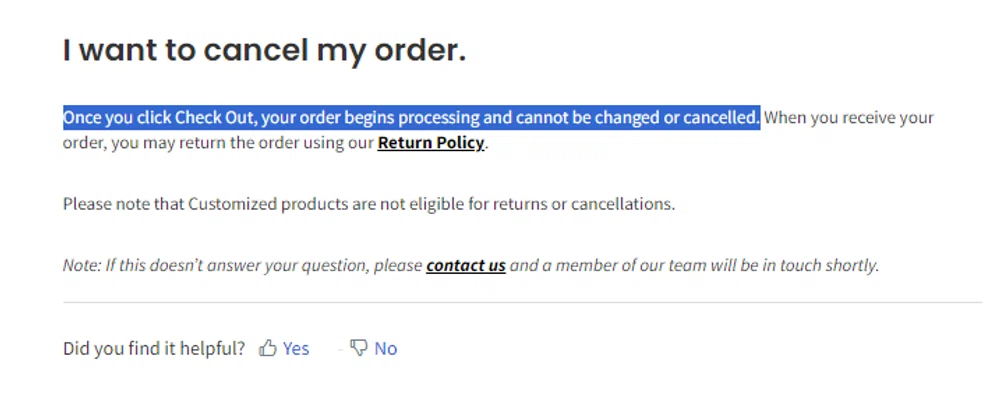Click the 'When you receive your' text
The image size is (1000, 404).
point(849,118)
